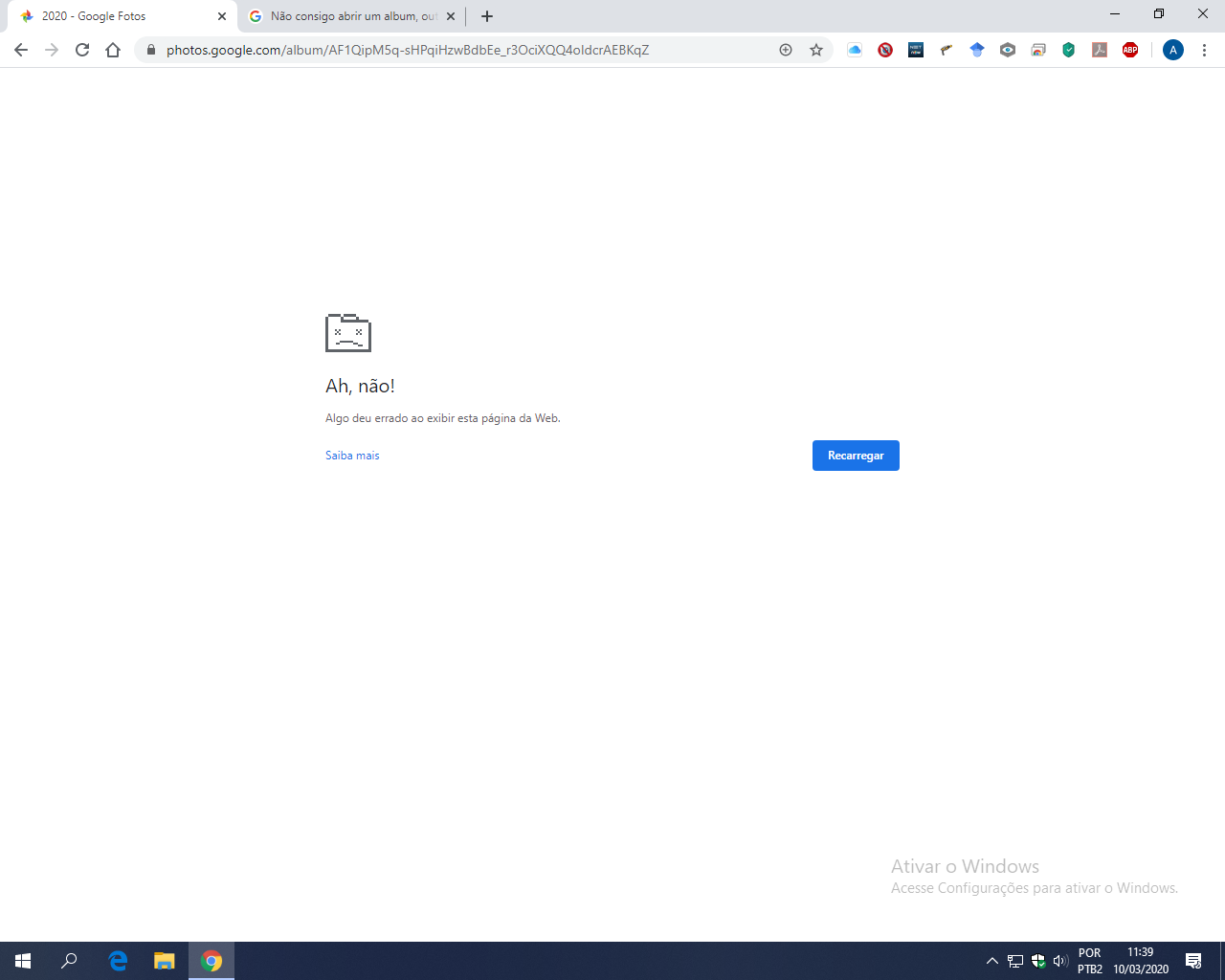Reload the page using the toolbar icon
1225x980 pixels.
tap(82, 50)
